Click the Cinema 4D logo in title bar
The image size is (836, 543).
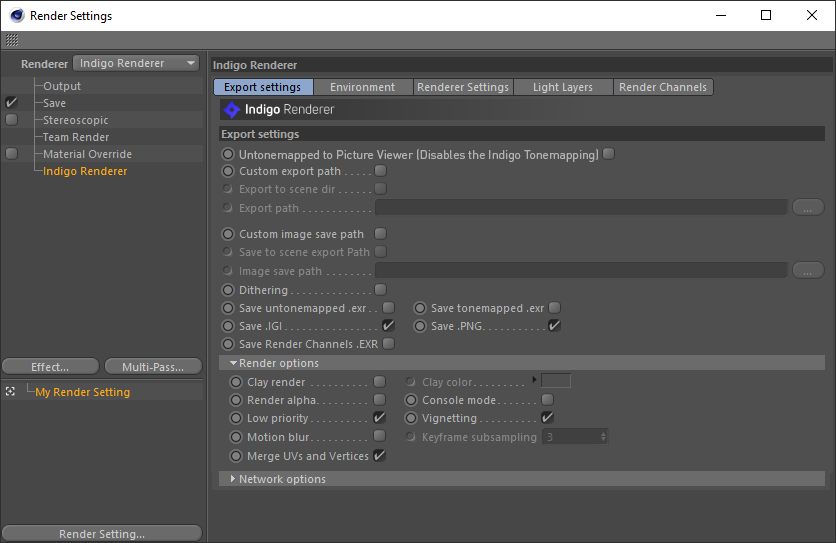(16, 16)
